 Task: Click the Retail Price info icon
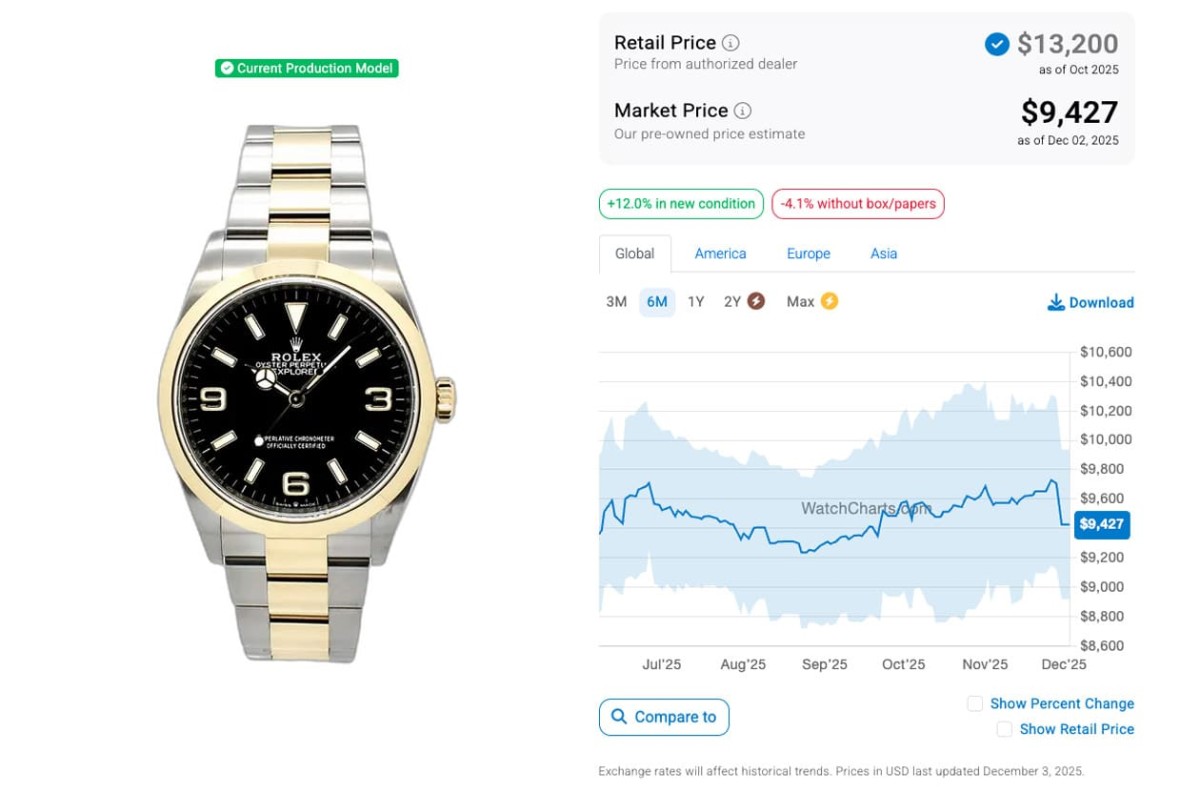tap(731, 43)
